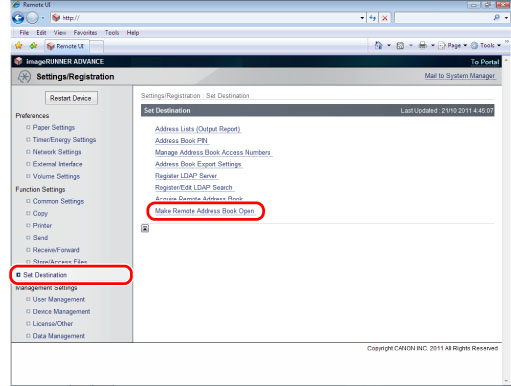
Task: Click the browser Back arrow button
Action: [x=18, y=18]
